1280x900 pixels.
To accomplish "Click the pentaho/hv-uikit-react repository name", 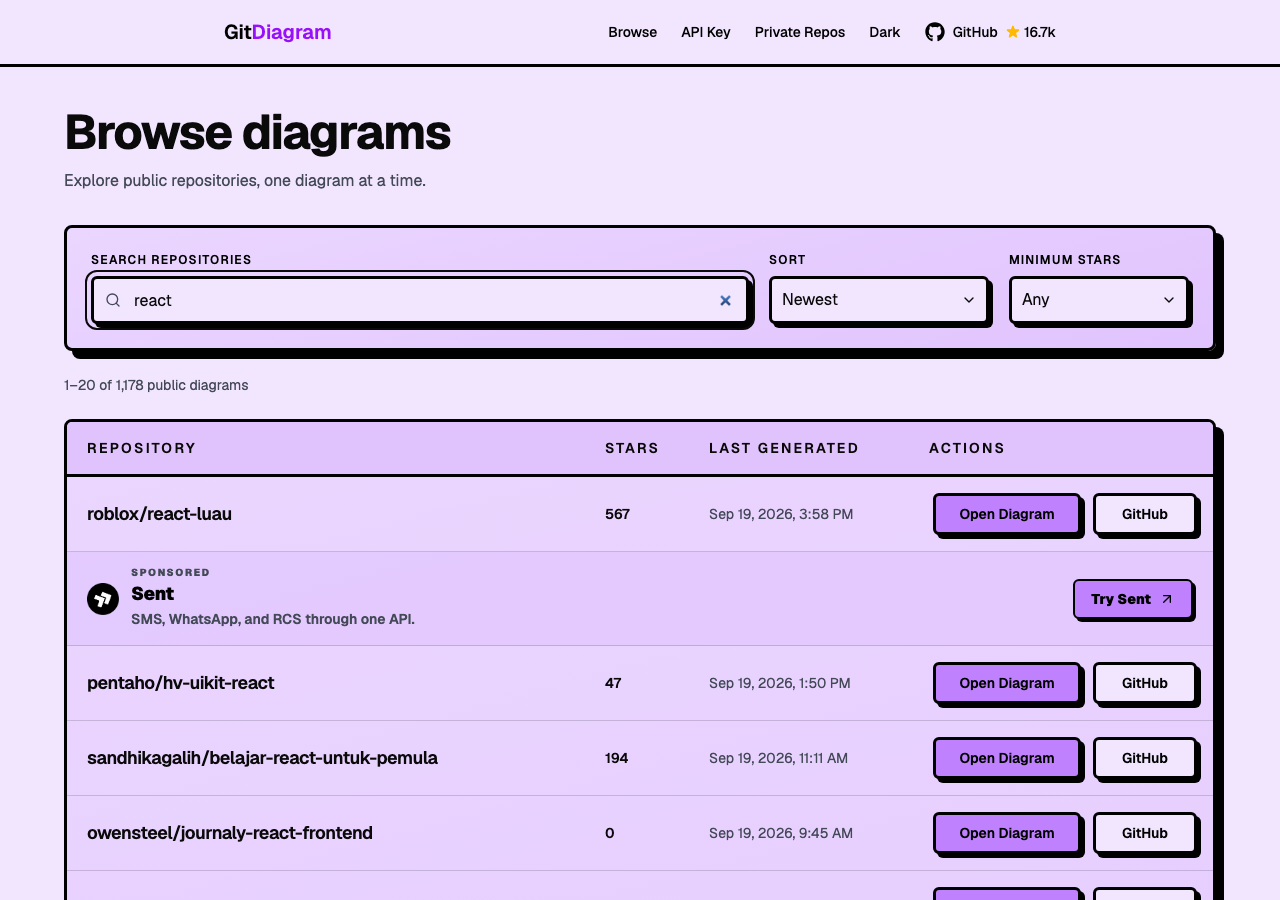I will pyautogui.click(x=180, y=683).
